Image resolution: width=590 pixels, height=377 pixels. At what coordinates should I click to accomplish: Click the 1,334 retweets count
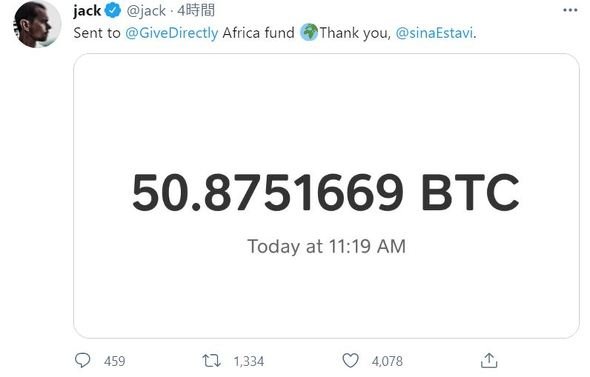click(x=249, y=361)
